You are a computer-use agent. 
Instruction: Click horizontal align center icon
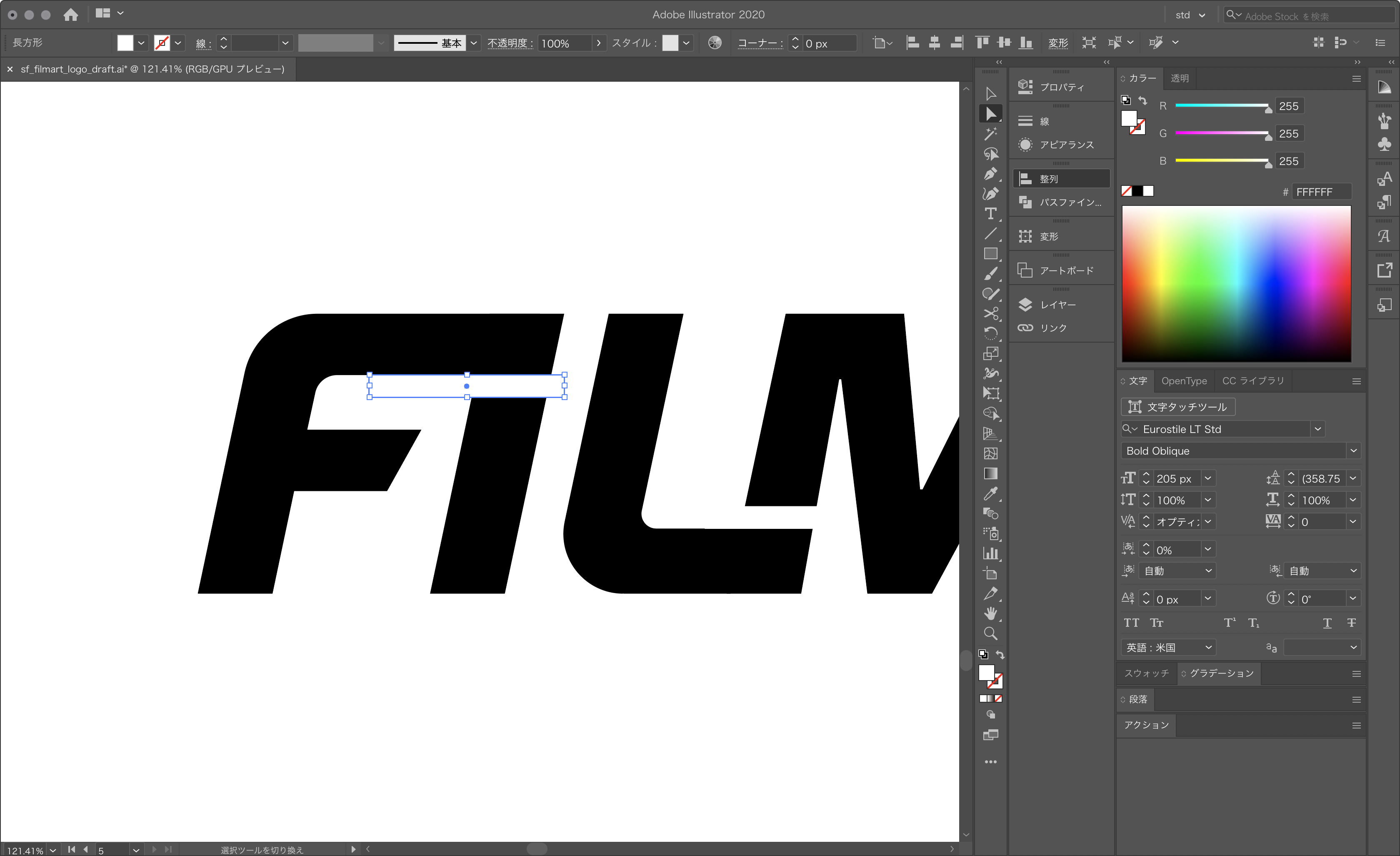click(935, 43)
